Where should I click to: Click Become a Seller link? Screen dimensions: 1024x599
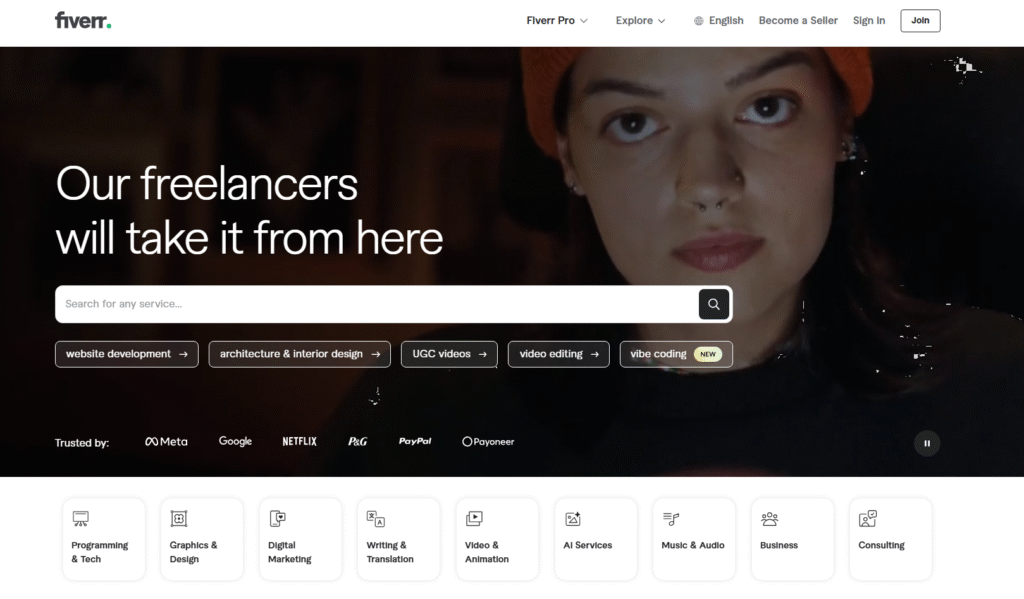[x=798, y=21]
